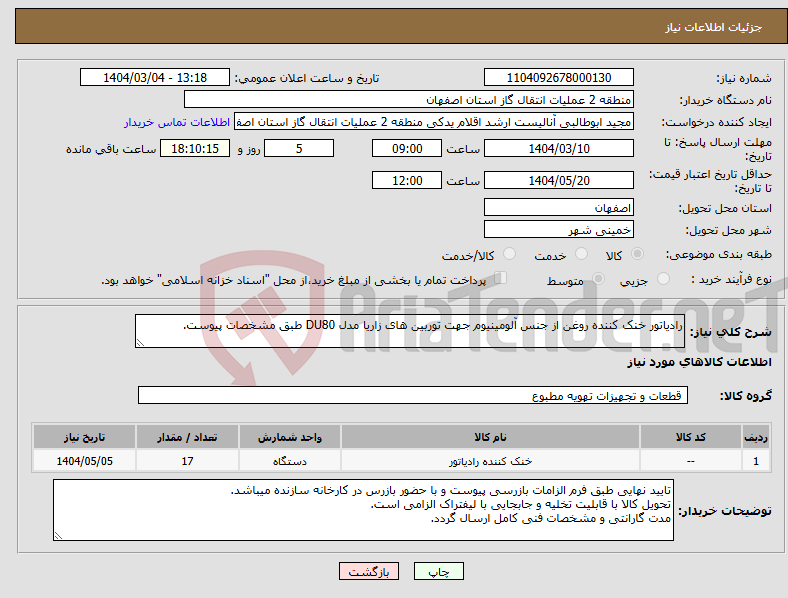The width and height of the screenshot is (788, 598).
Task: Click the واحد شمارش column header
Action: point(290,437)
